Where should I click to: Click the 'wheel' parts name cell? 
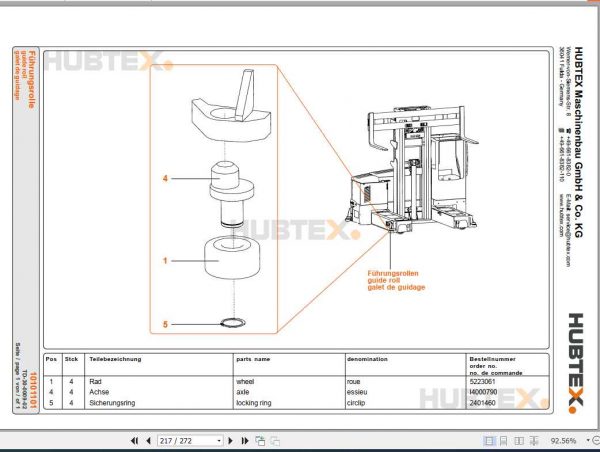click(x=245, y=382)
